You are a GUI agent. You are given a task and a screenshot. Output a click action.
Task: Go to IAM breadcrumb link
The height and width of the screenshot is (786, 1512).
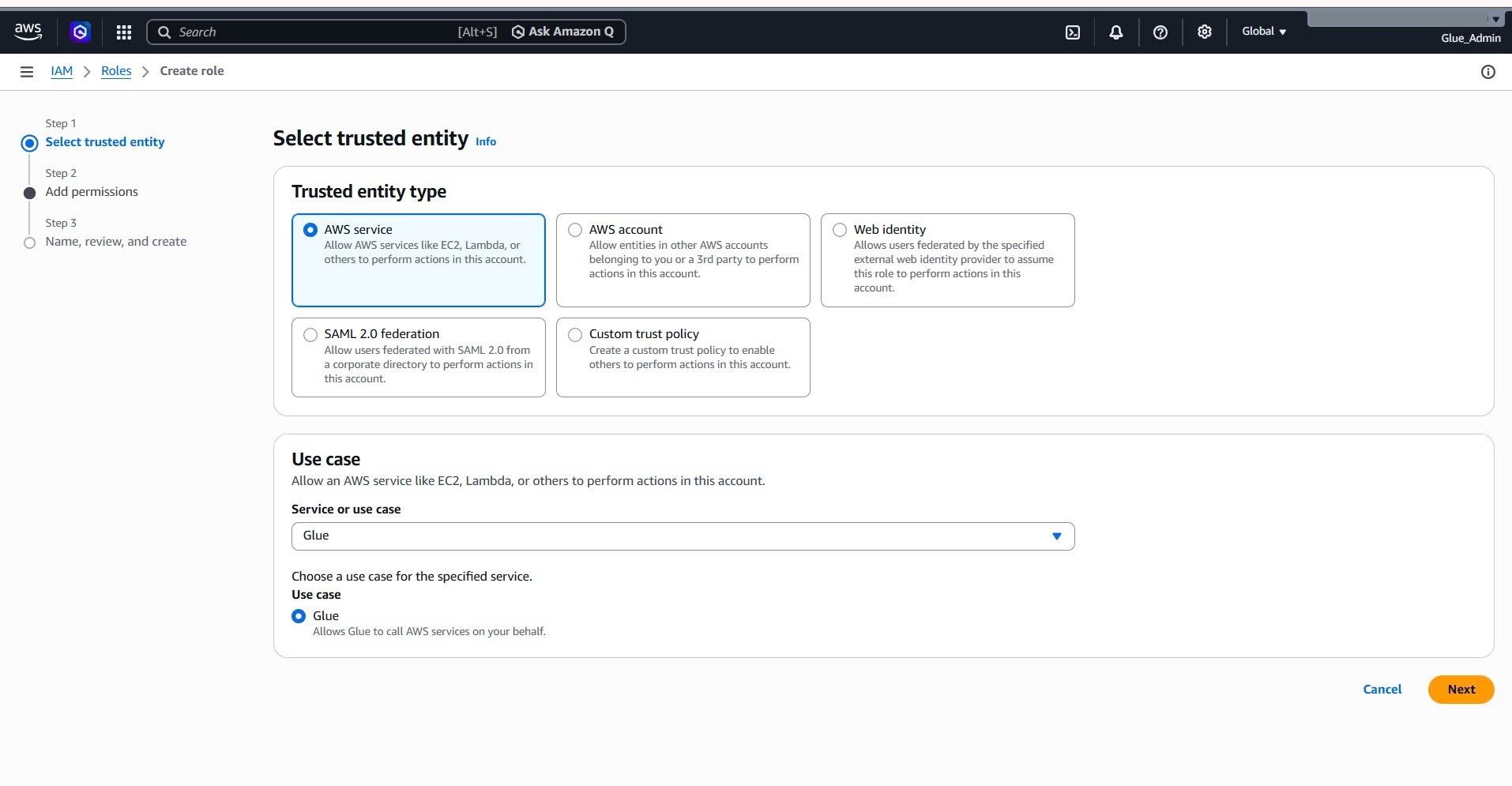pos(62,71)
